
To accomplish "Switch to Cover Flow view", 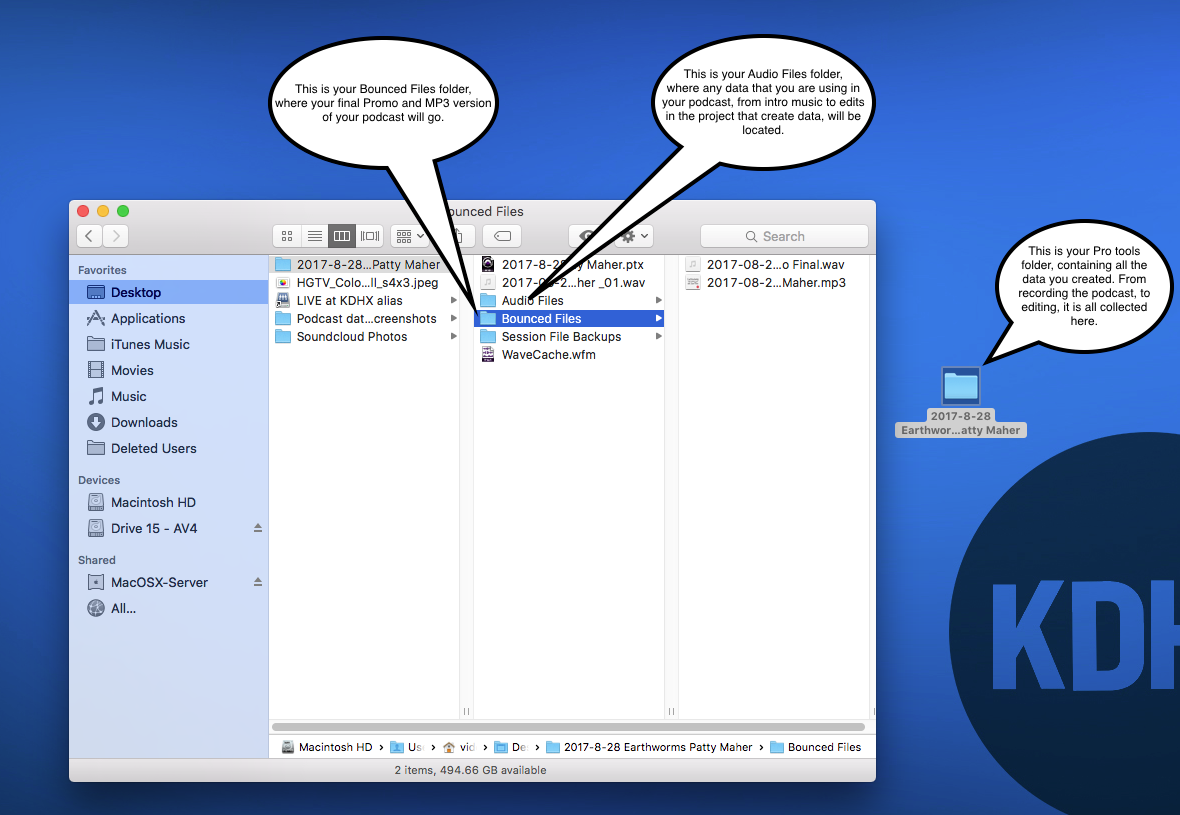I will (370, 236).
